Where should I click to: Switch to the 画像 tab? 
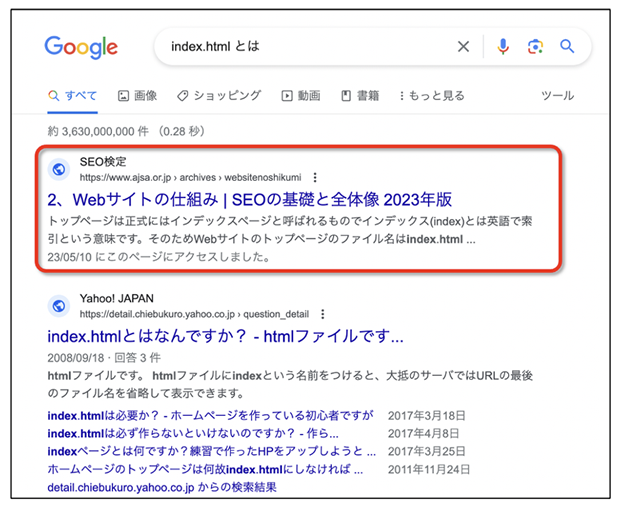click(137, 96)
